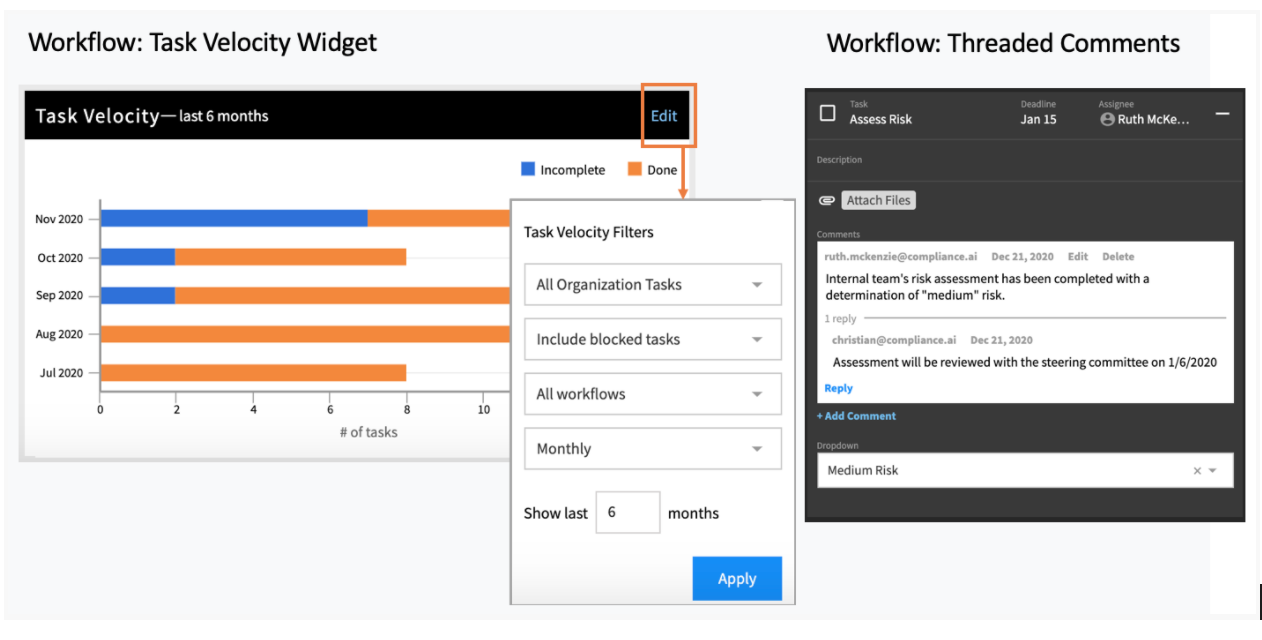Click the blue Incomplete legend square
Image resolution: width=1262 pixels, height=640 pixels.
pyautogui.click(x=528, y=169)
